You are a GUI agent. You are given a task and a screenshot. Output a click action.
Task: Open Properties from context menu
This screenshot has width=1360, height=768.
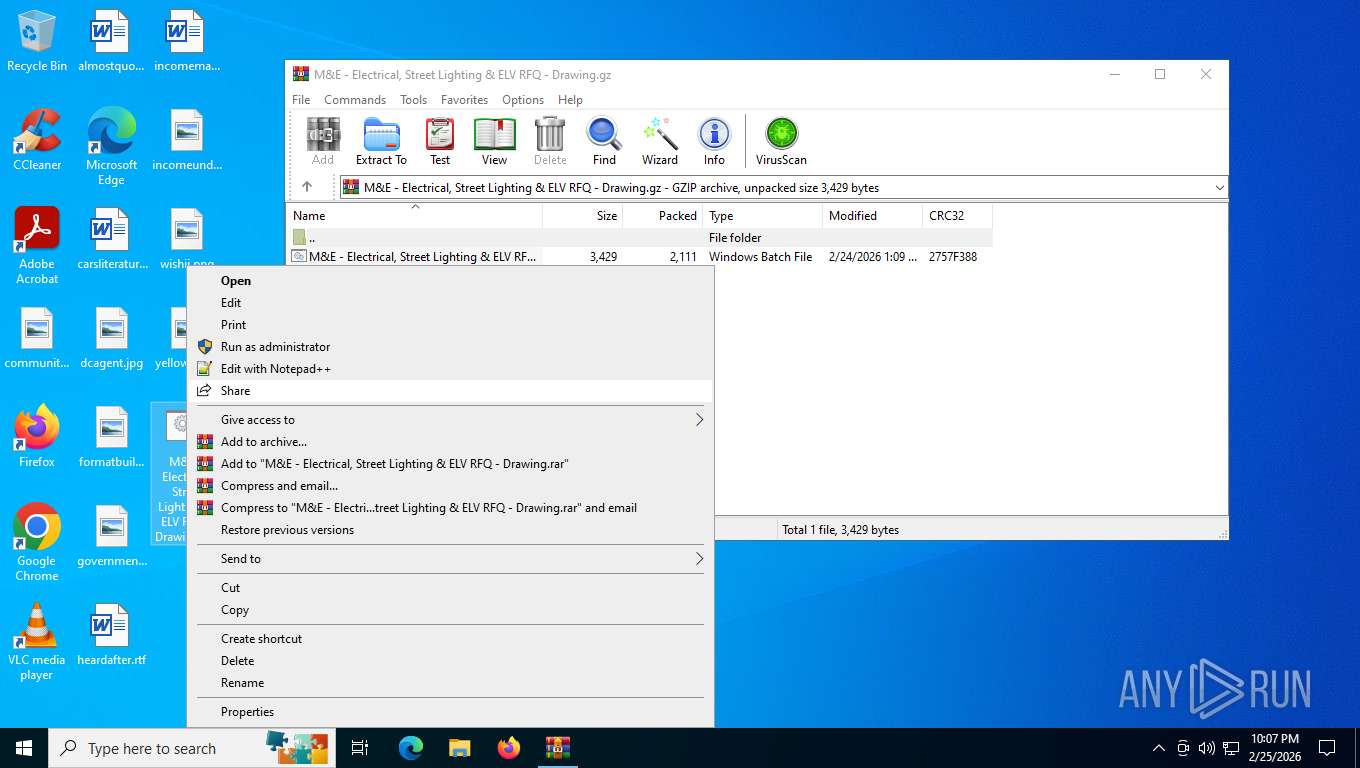[450, 712]
